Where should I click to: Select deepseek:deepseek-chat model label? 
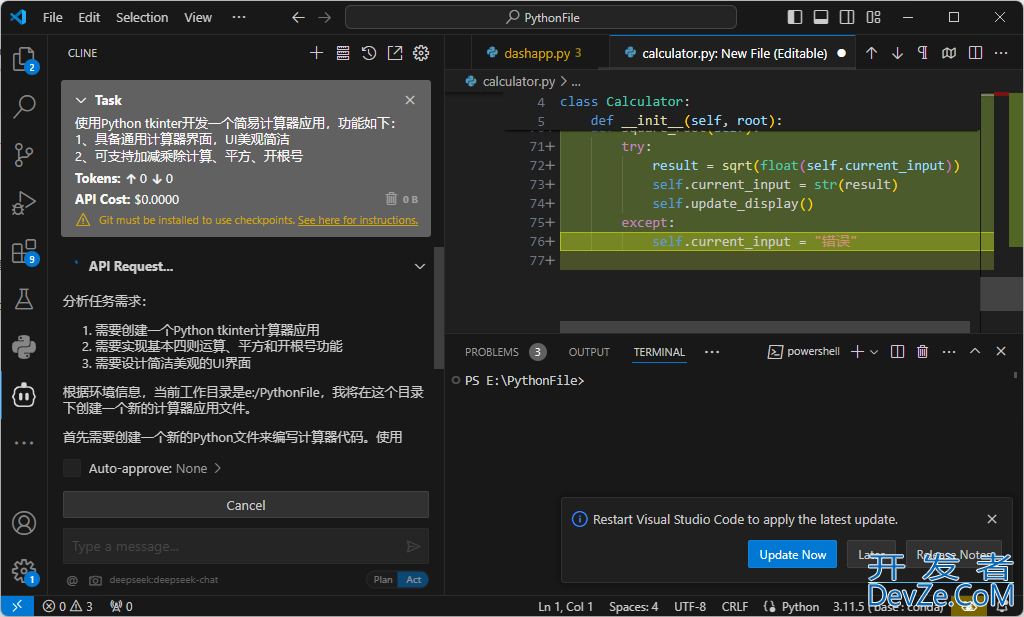coord(163,580)
